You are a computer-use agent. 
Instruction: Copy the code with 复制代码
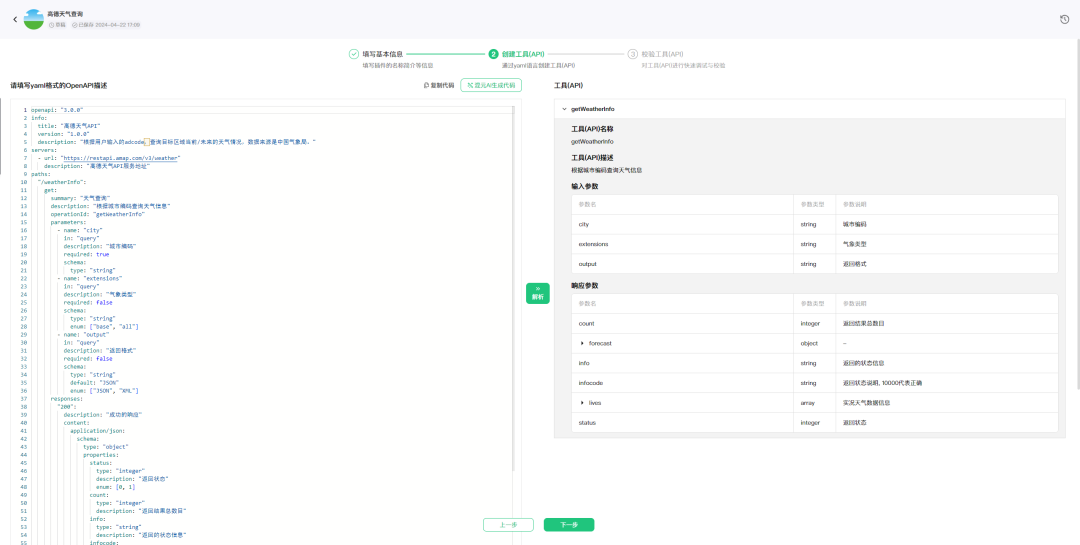tap(439, 86)
